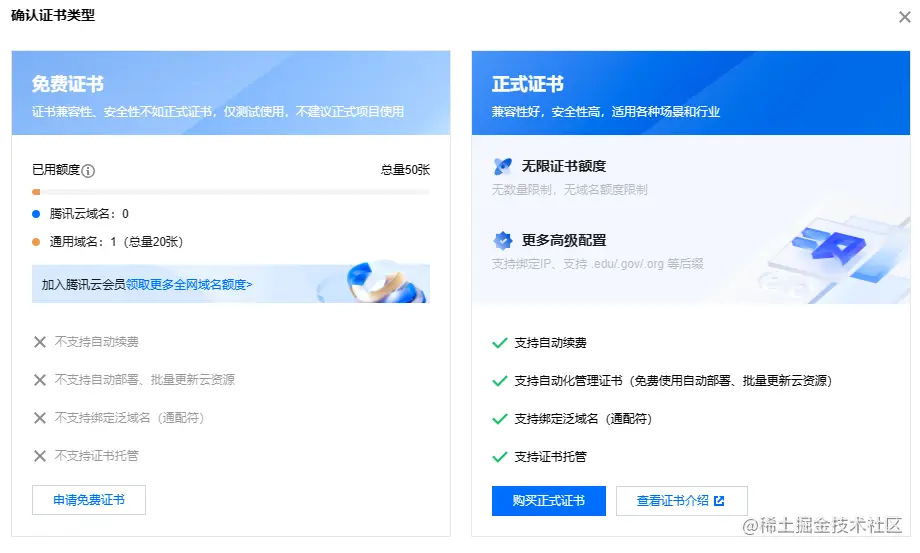
Task: Click the 申请免费证书 button
Action: click(89, 500)
